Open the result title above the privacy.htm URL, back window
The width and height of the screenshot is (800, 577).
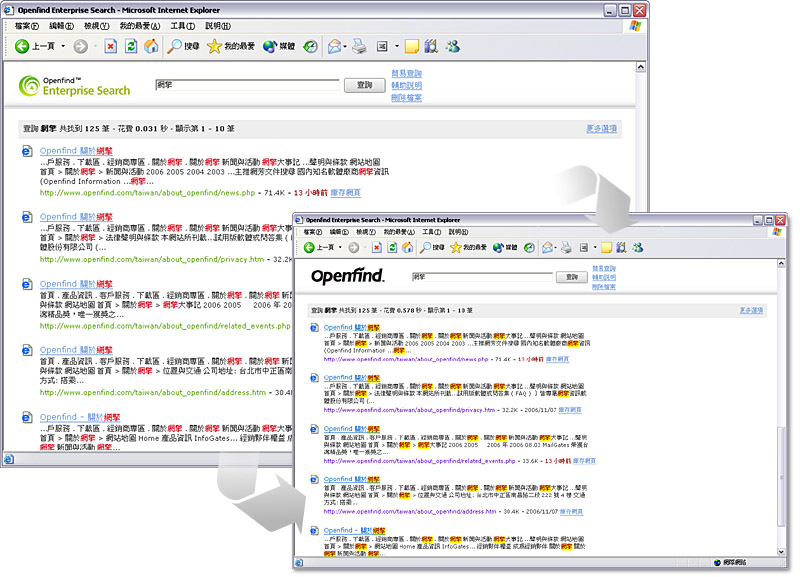click(76, 217)
